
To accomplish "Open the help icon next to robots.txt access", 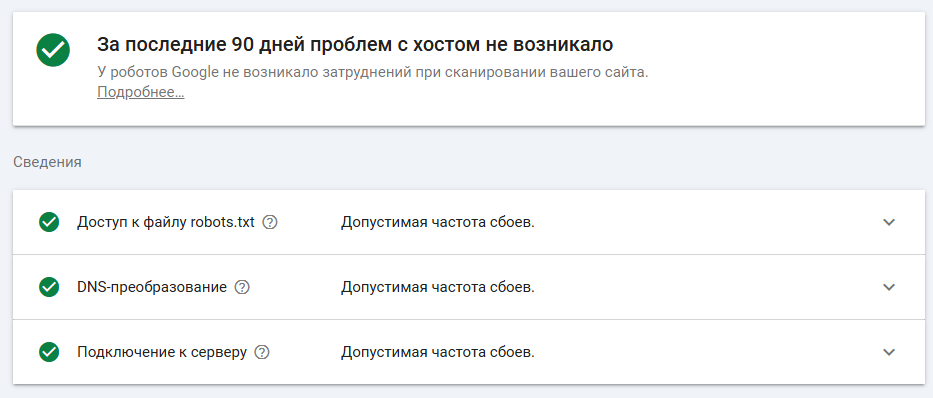I will [x=270, y=222].
